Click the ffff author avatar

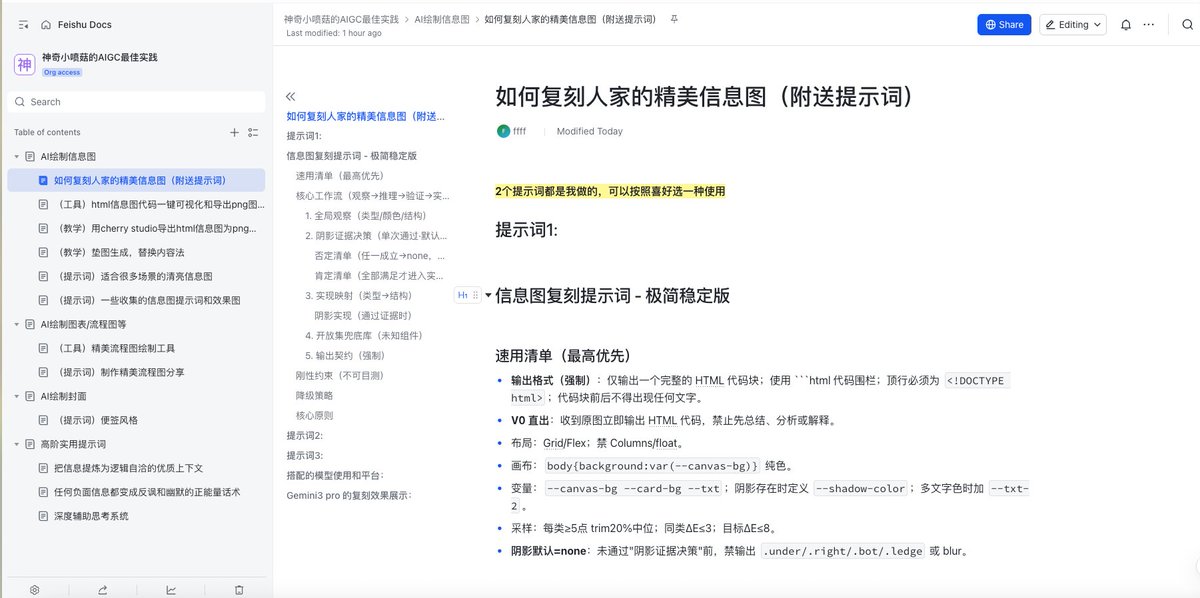point(503,131)
